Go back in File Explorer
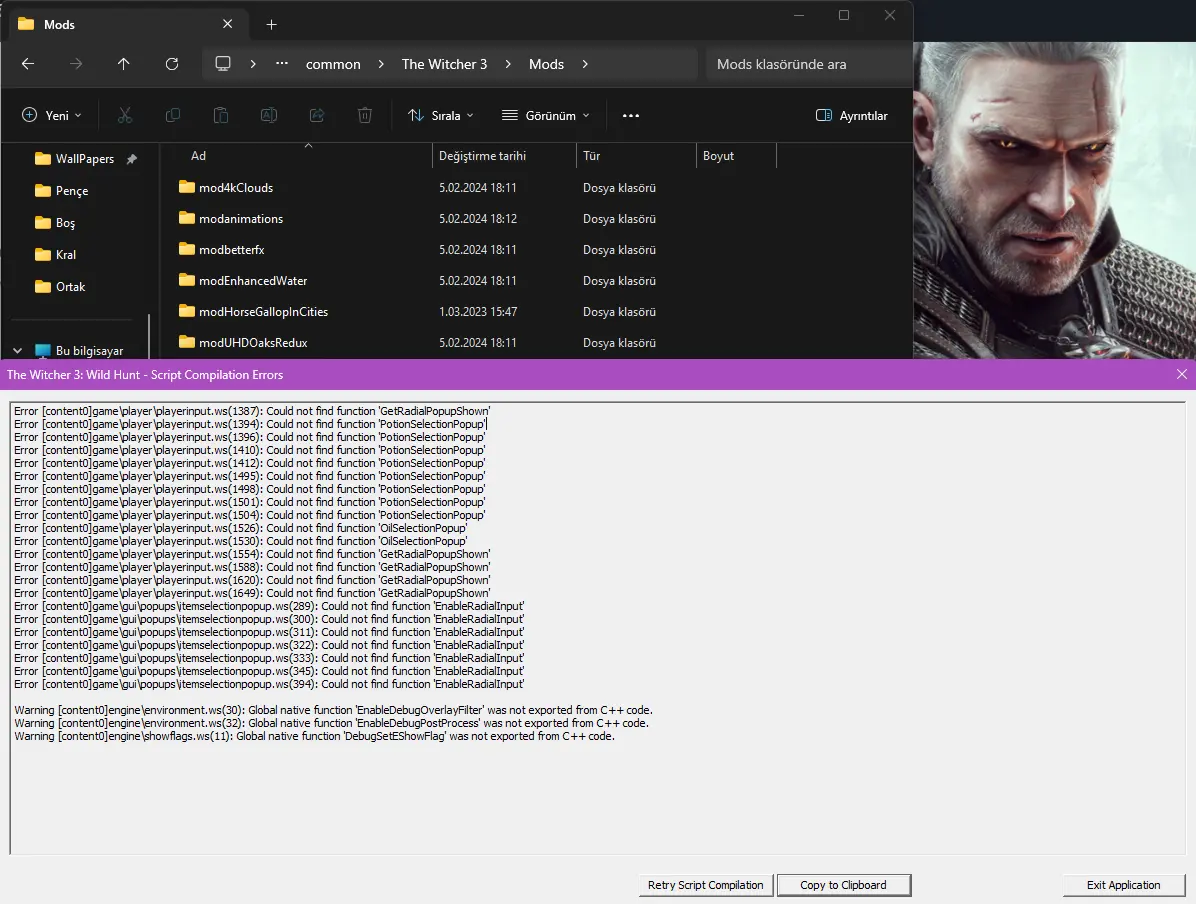Screen dimensions: 1196x904 (x=28, y=64)
